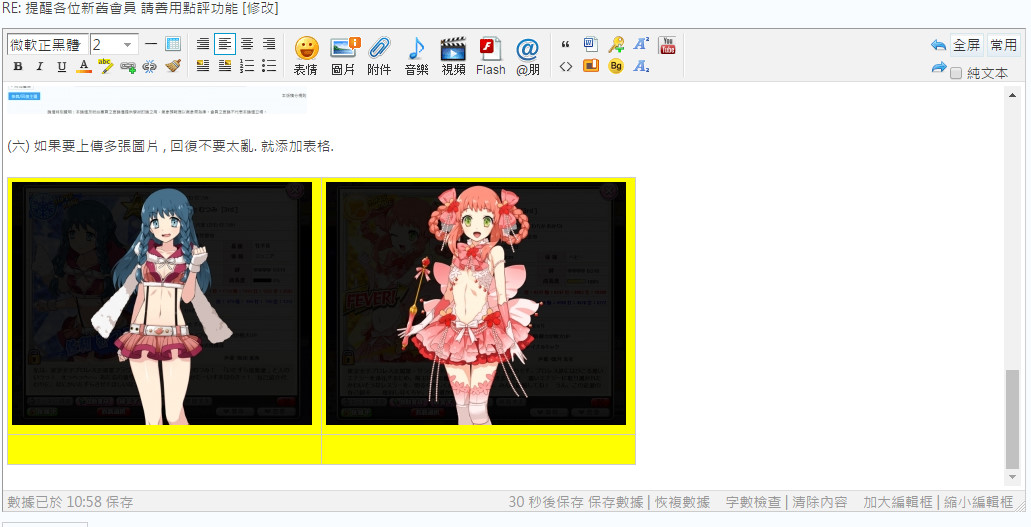Insert a video via 視頻
This screenshot has width=1031, height=527.
(453, 56)
